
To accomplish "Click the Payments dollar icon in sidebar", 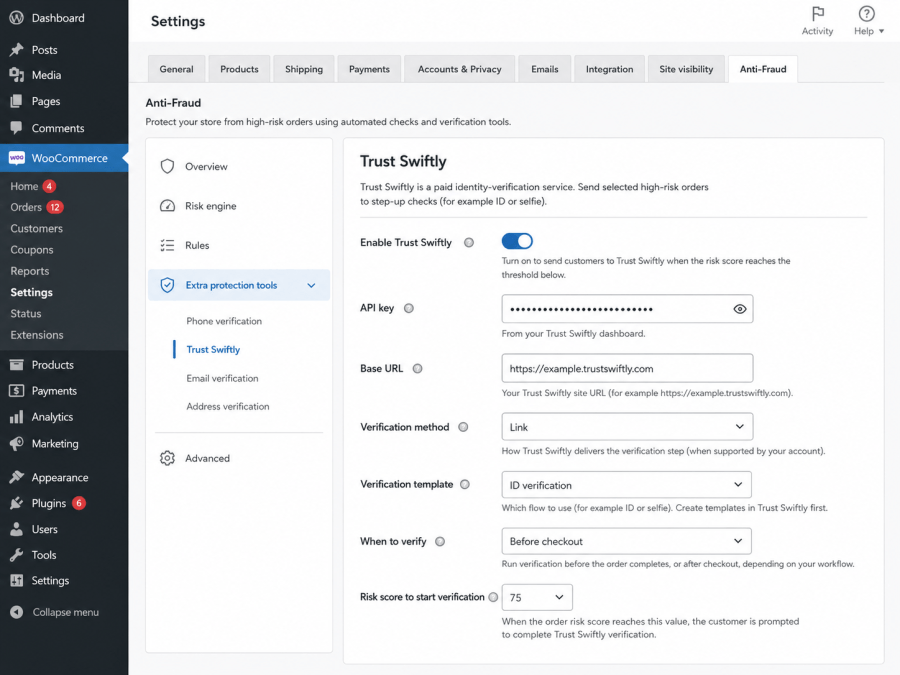I will [x=17, y=391].
